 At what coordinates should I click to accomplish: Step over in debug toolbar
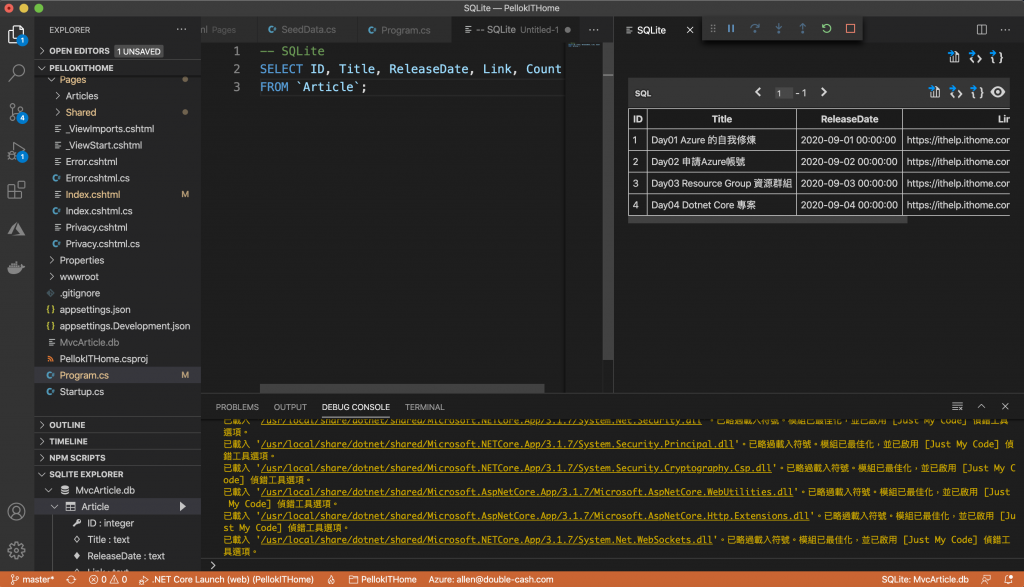point(755,29)
